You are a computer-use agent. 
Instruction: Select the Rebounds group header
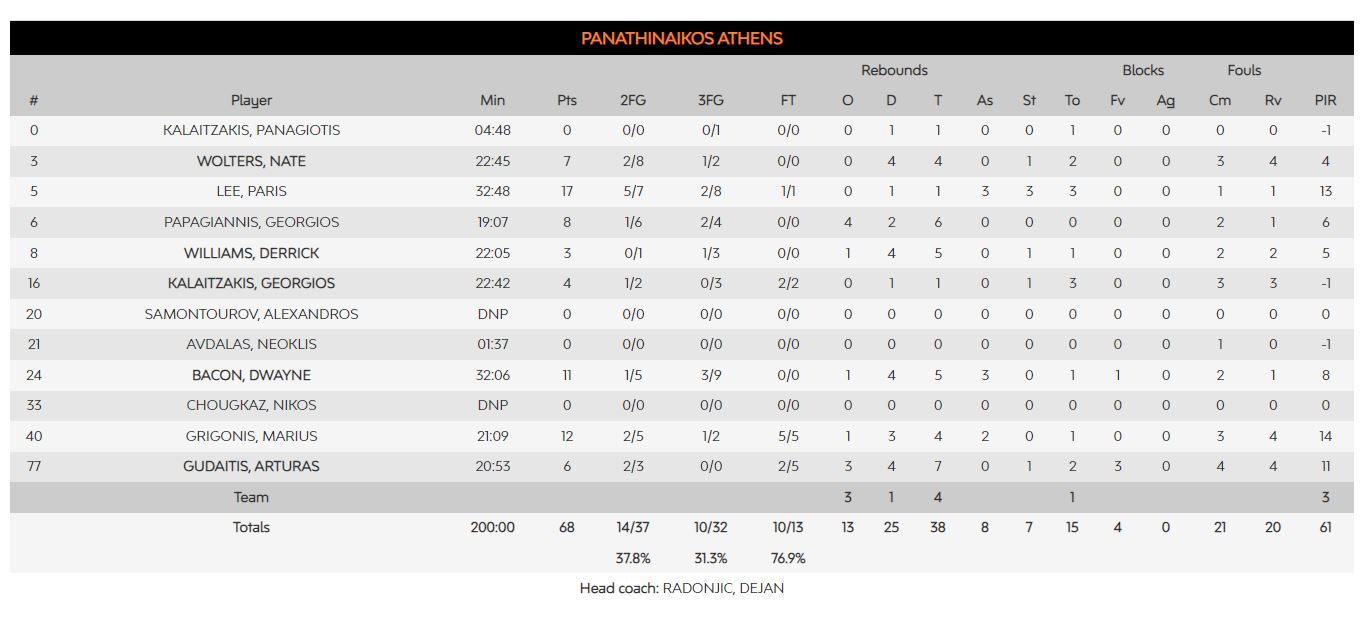[x=894, y=70]
